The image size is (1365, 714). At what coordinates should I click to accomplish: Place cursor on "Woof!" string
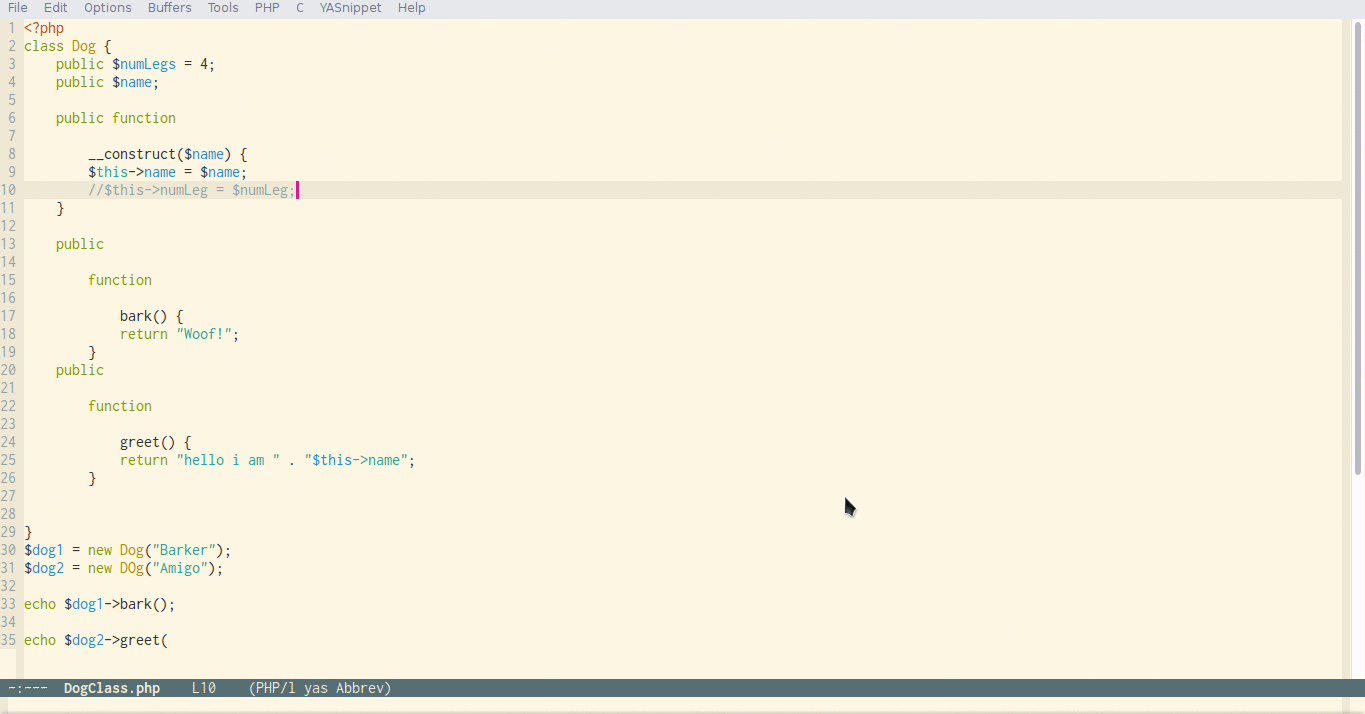pyautogui.click(x=208, y=334)
